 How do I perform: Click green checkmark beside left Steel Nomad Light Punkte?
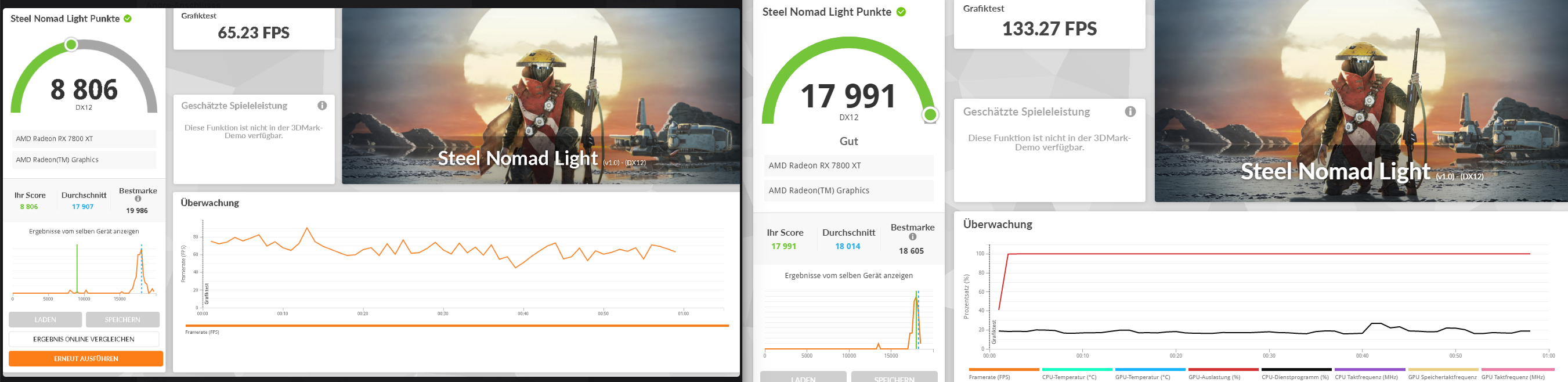(x=128, y=18)
